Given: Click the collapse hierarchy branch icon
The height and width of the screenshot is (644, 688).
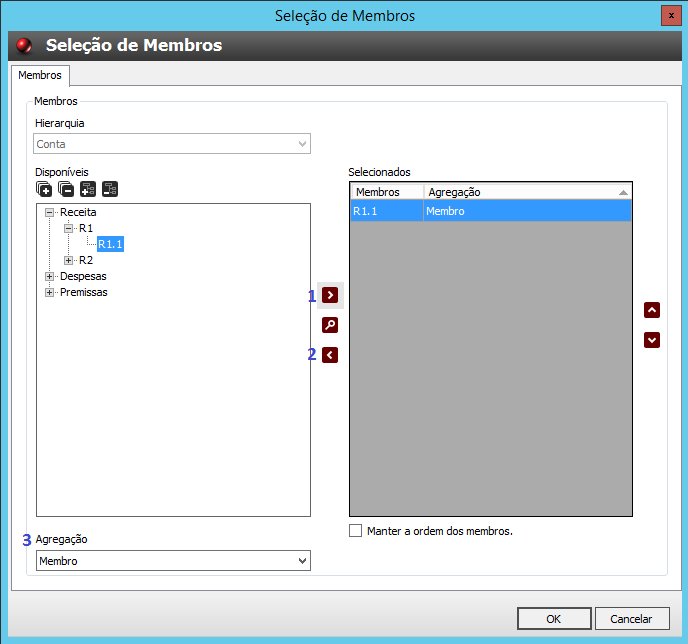Looking at the screenshot, I should (x=110, y=189).
